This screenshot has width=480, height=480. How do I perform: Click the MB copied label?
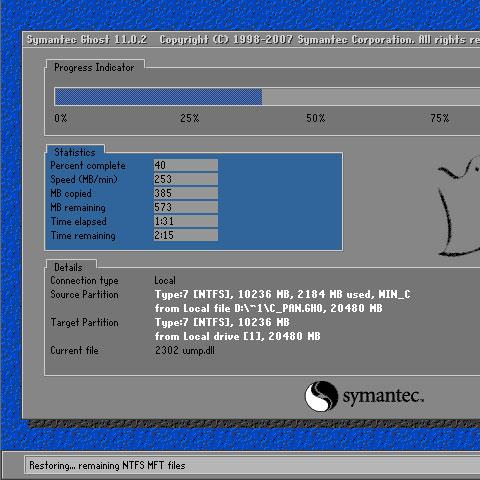[71, 193]
